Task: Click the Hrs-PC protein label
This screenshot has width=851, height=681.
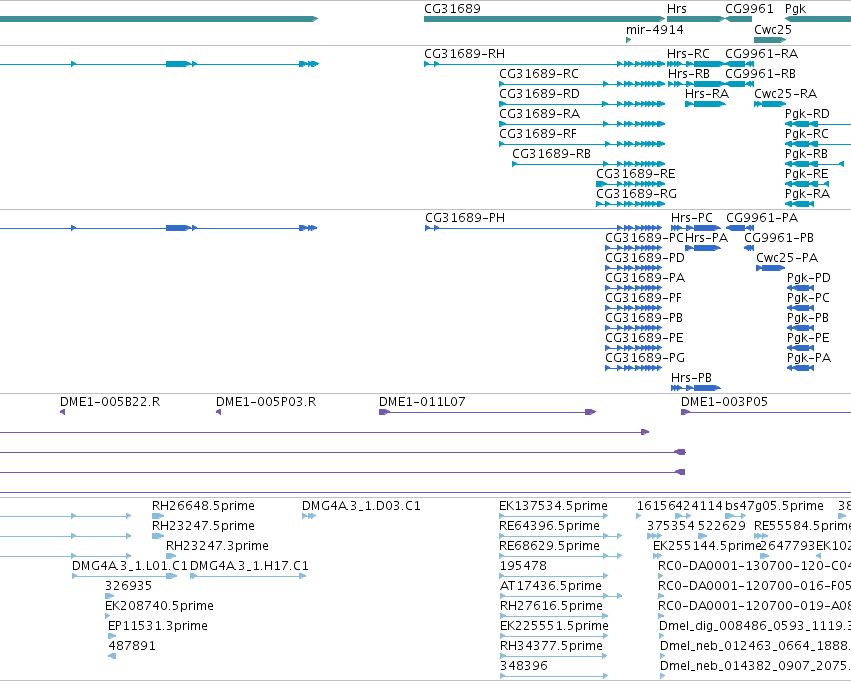Action: tap(692, 218)
